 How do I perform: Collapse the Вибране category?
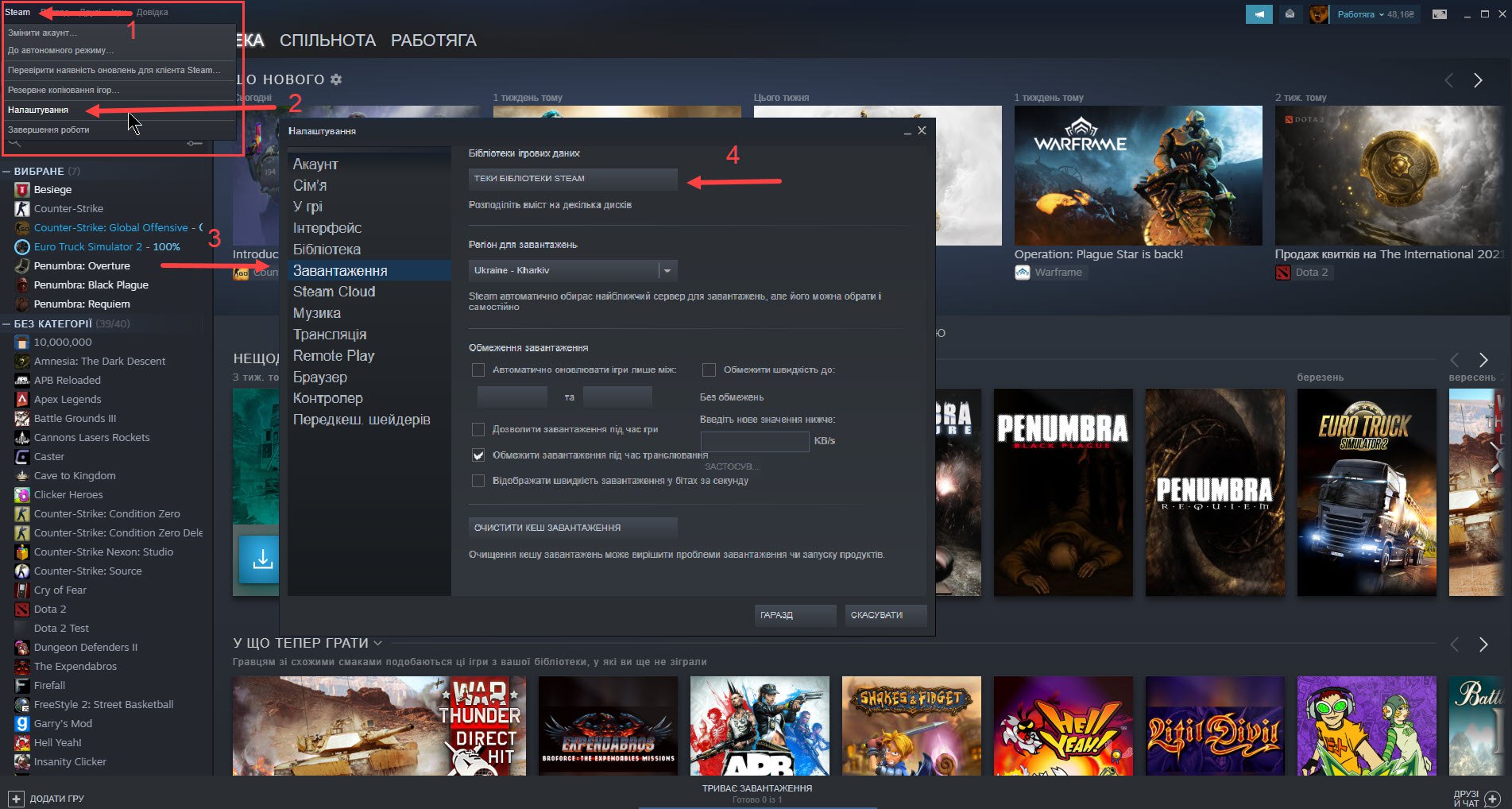coord(6,172)
